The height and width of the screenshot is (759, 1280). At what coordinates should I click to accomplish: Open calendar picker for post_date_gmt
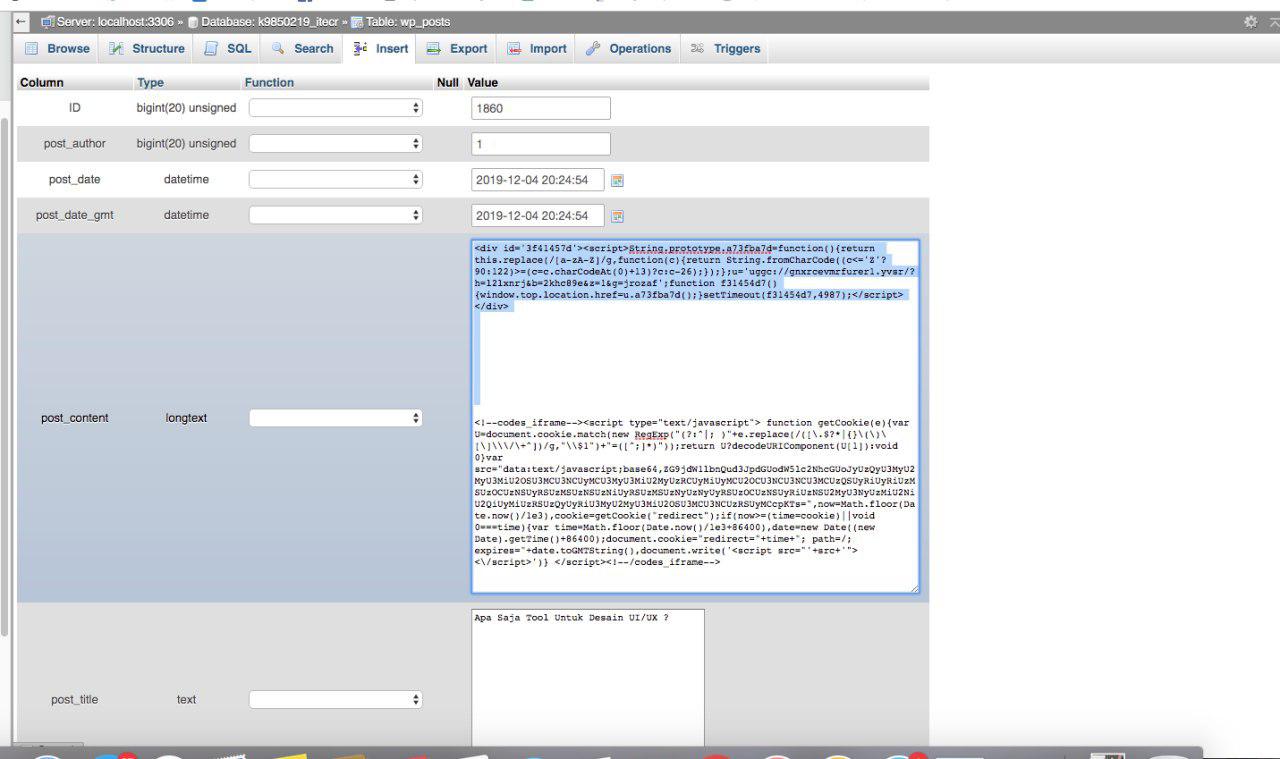pos(617,216)
